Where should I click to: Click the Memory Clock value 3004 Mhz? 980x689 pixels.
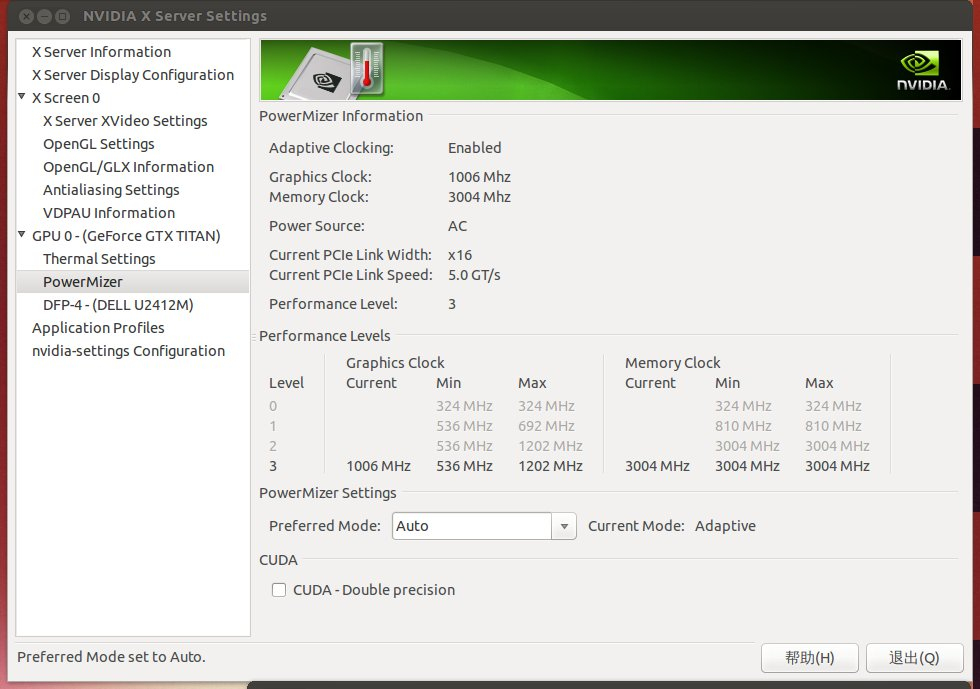[x=479, y=197]
